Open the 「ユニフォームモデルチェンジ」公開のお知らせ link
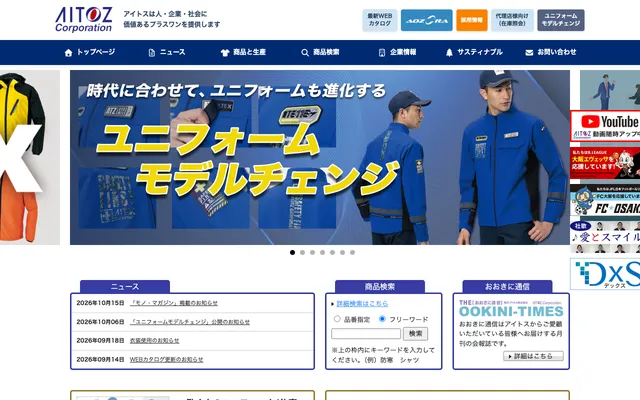Screen dimensions: 640x400 click(190, 322)
